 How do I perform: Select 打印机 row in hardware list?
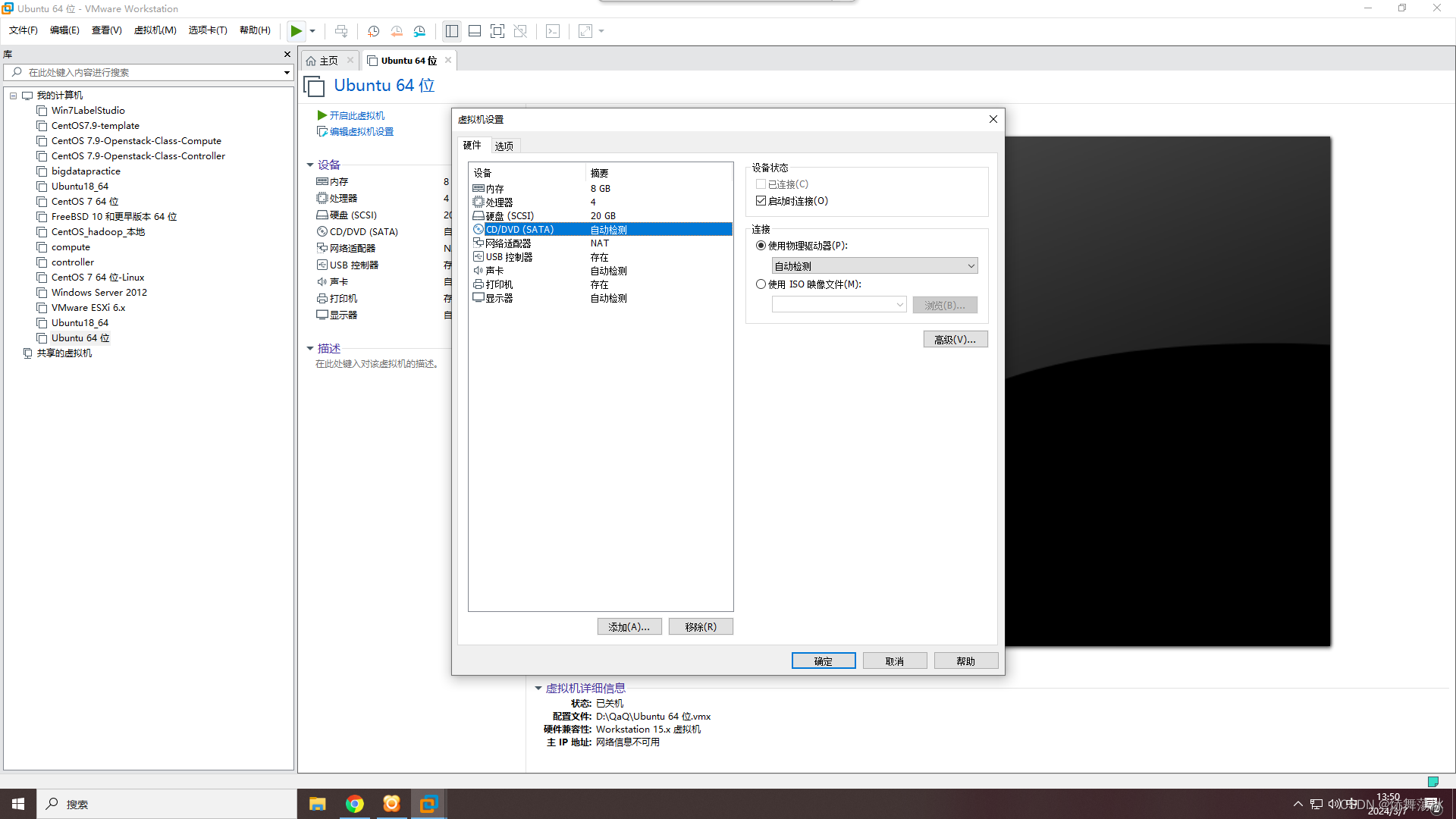click(601, 284)
